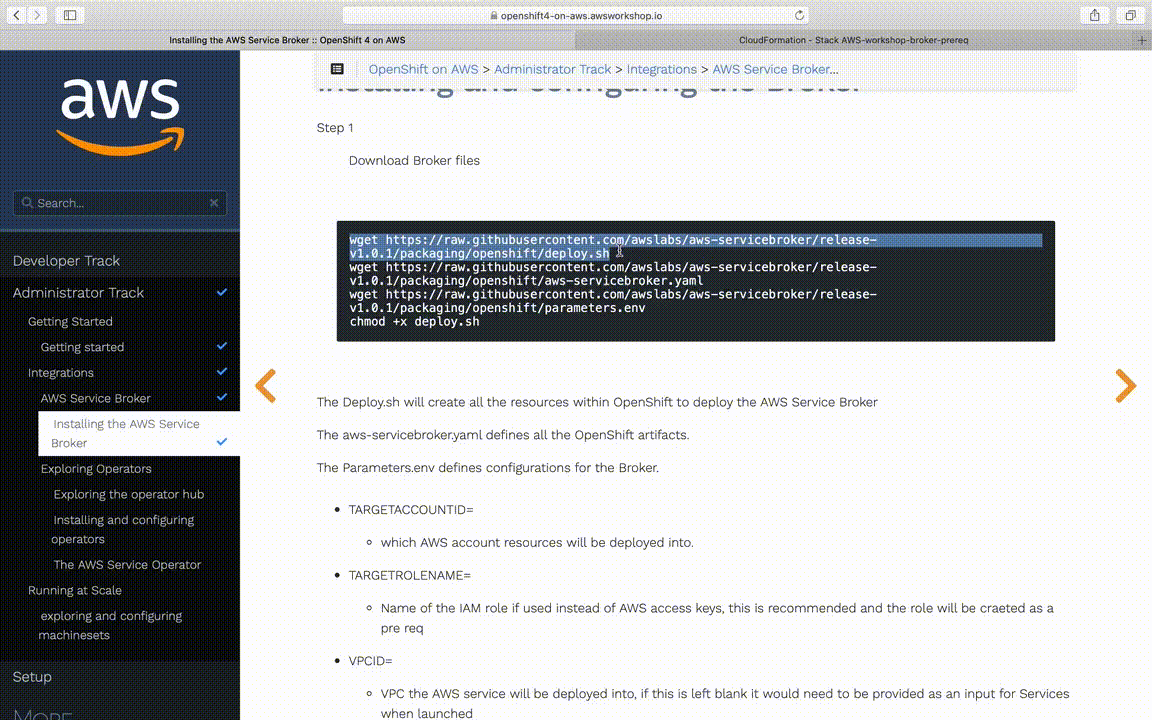Screen dimensions: 1152x720
Task: Click the sentence about Deploy.sh creating resources
Action: tap(597, 403)
